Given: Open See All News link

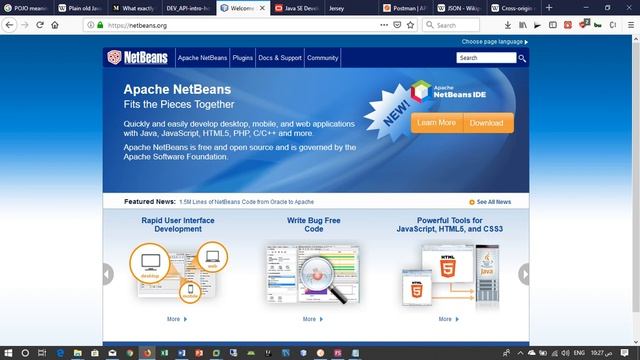Looking at the screenshot, I should 490,202.
